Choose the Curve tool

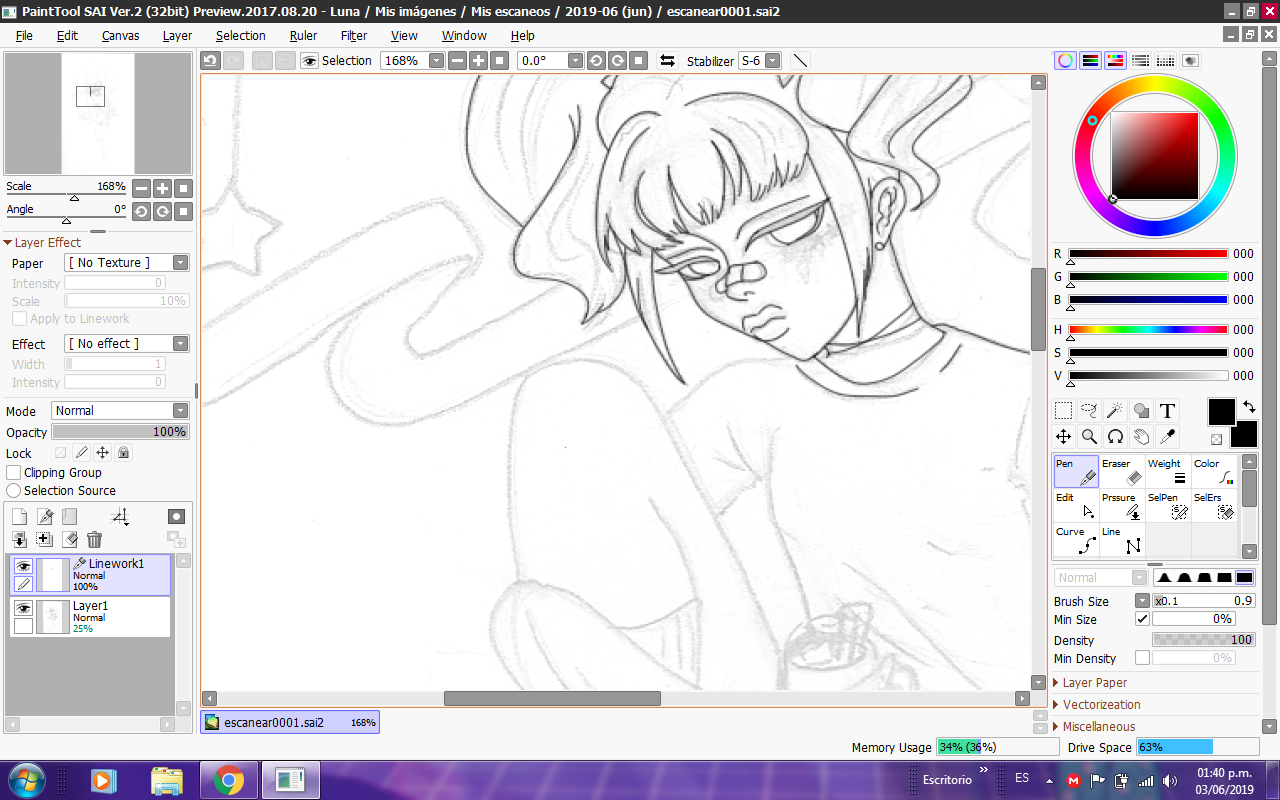pos(1076,540)
